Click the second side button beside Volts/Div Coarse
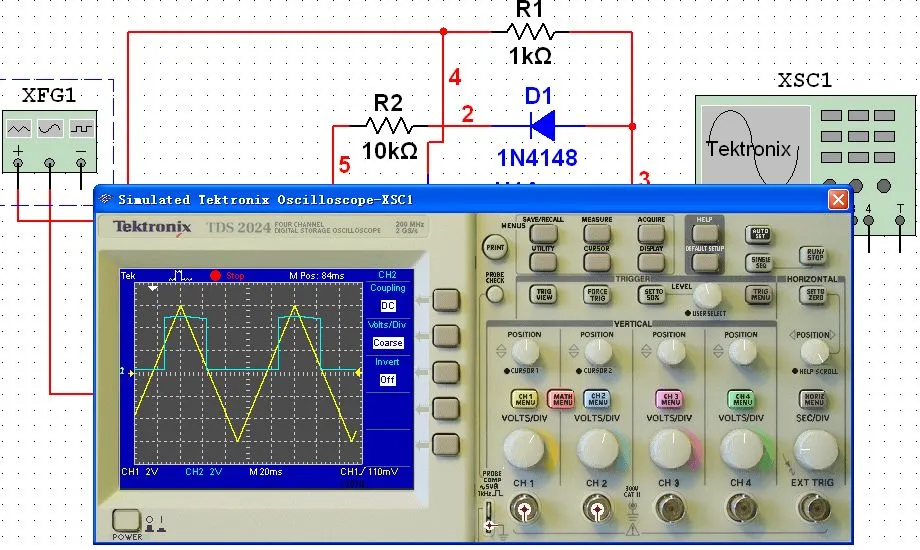Image resolution: width=920 pixels, height=550 pixels. (x=446, y=336)
